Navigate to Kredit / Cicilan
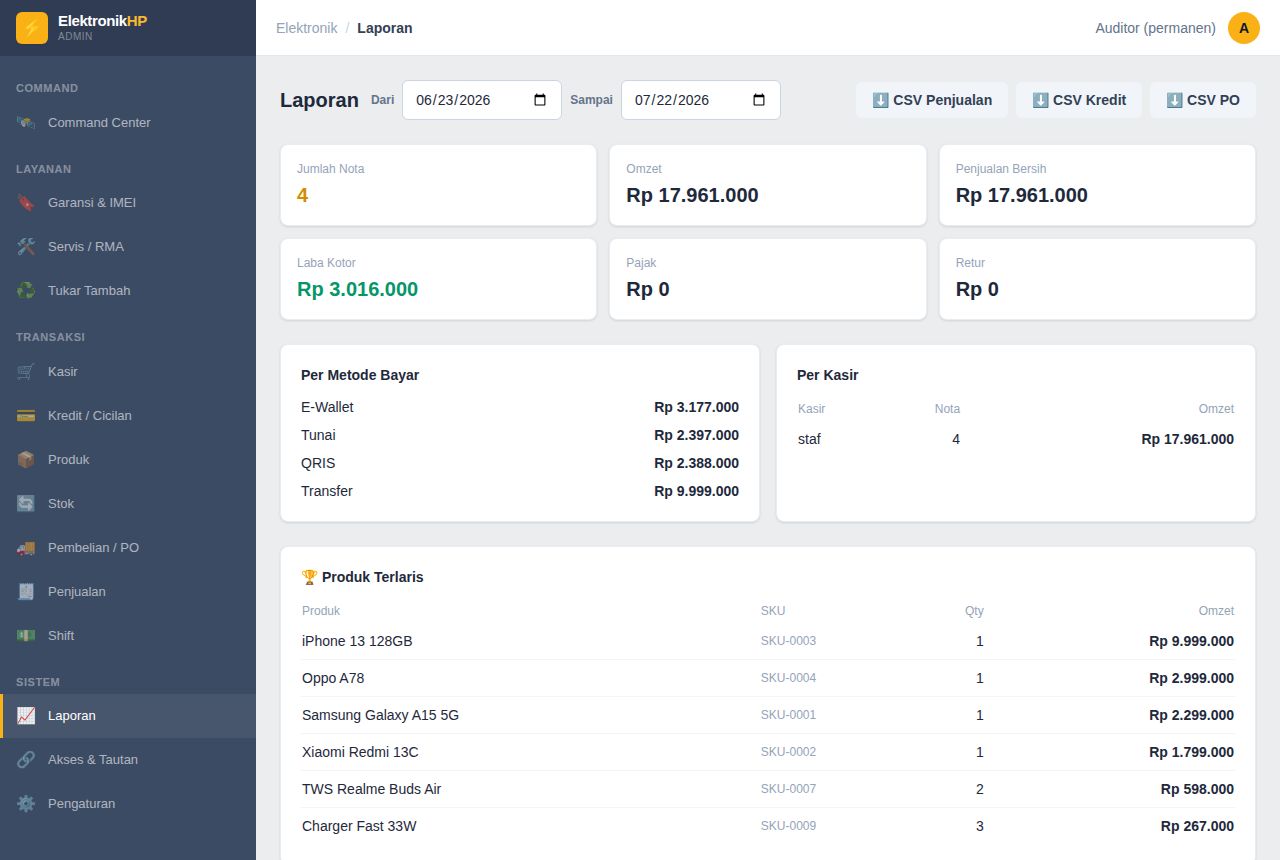The image size is (1280, 860). pos(128,415)
